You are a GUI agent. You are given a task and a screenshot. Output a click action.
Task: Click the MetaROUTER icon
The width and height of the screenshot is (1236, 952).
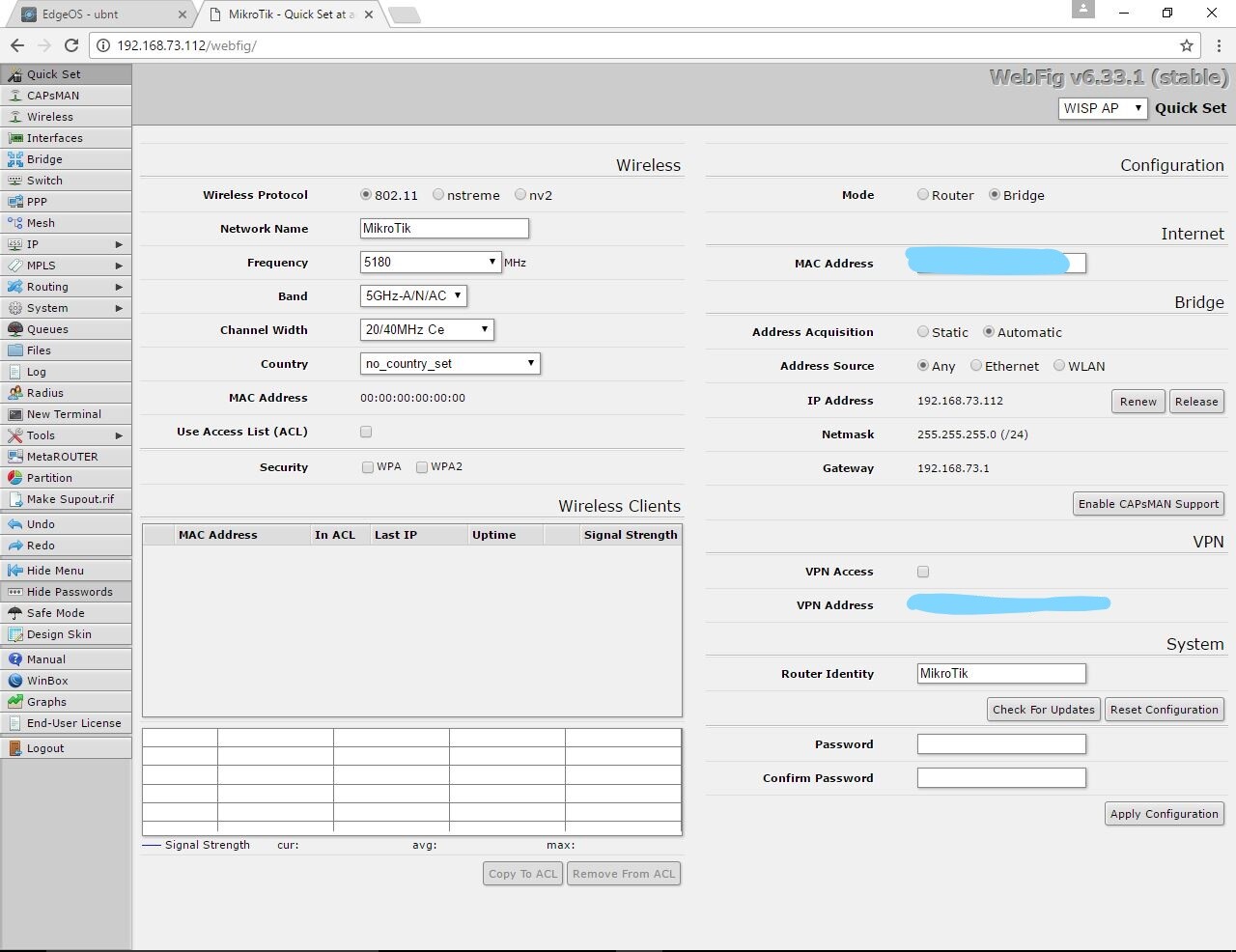14,457
